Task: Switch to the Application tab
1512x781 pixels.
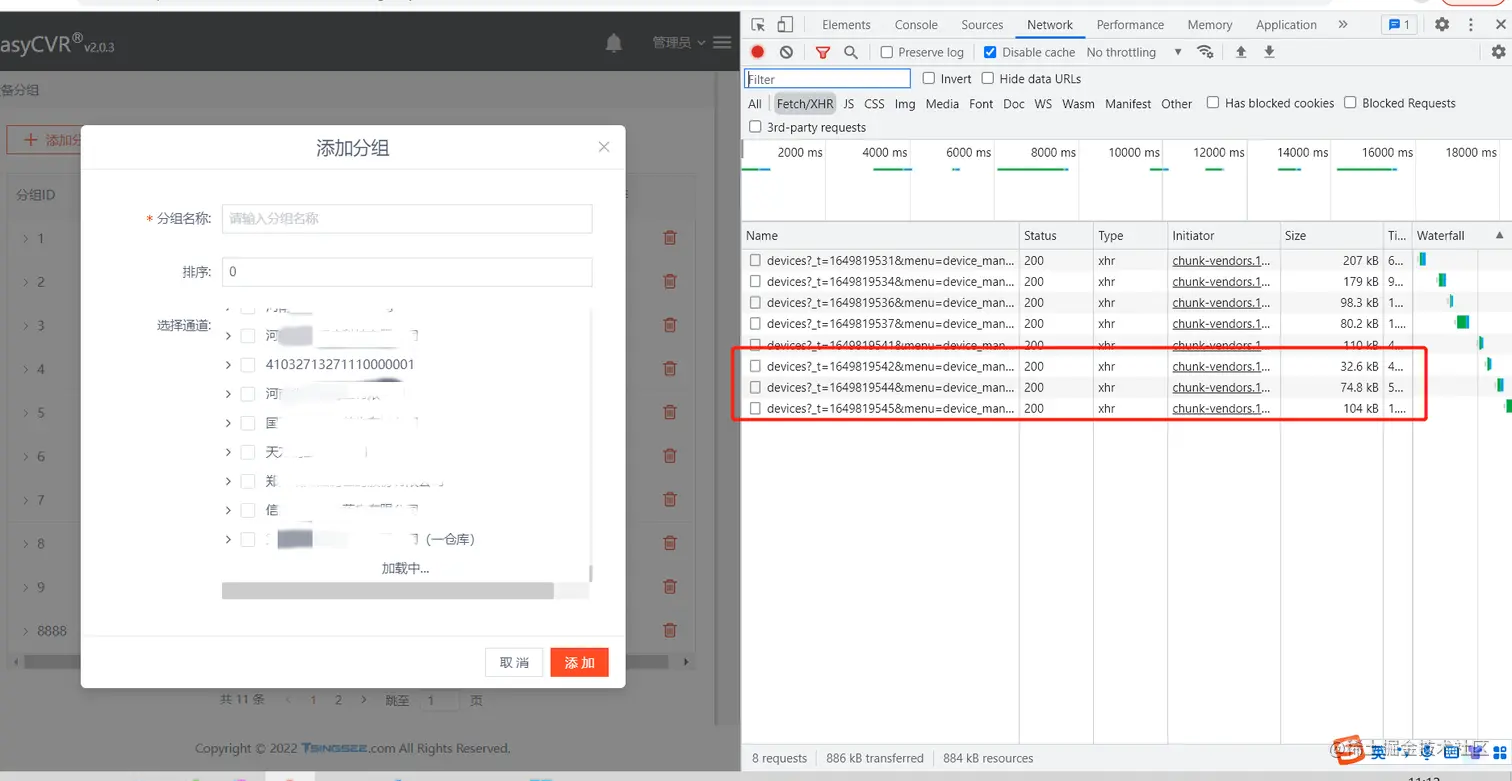Action: (x=1286, y=25)
